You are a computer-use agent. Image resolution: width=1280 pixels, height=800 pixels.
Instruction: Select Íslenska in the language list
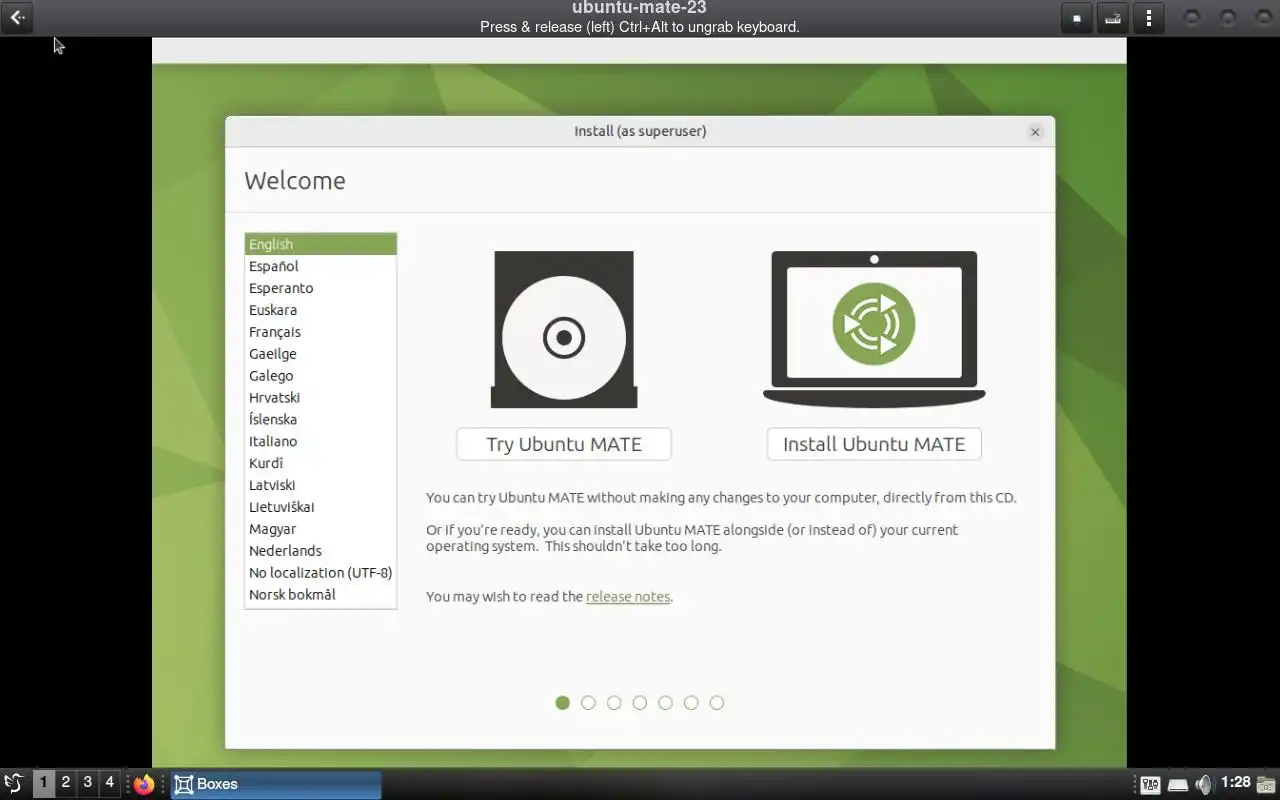click(321, 419)
